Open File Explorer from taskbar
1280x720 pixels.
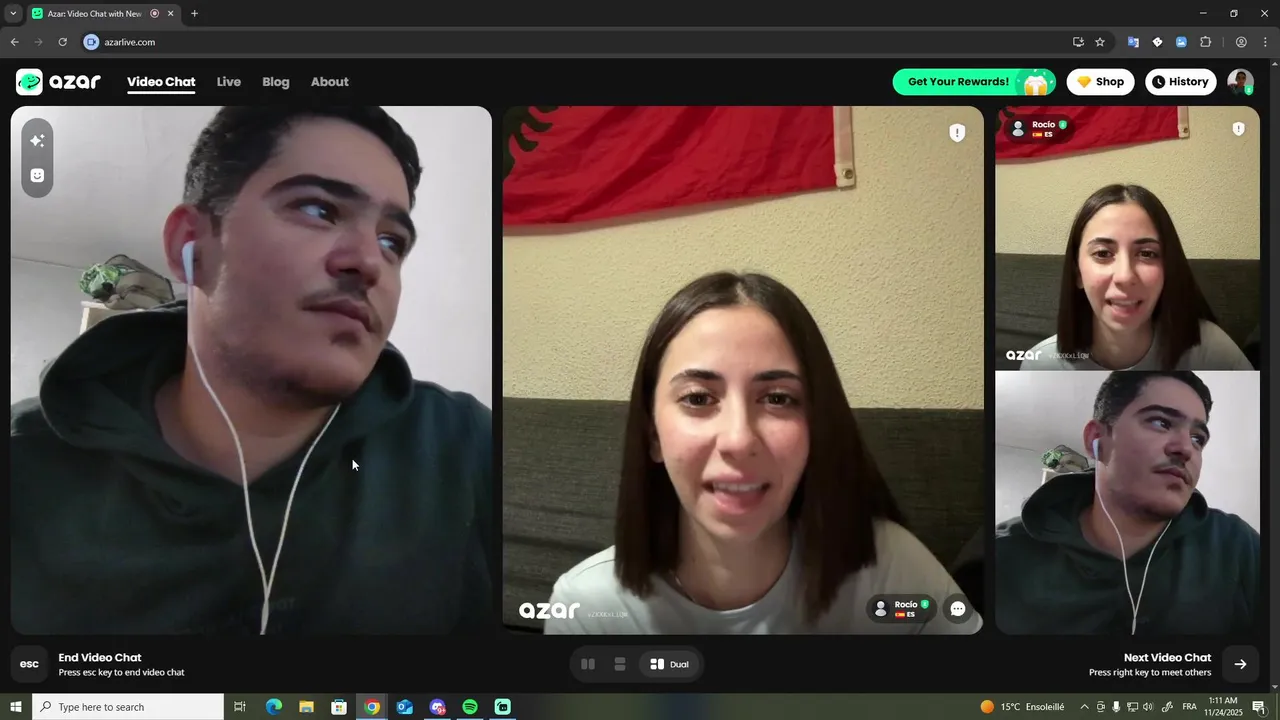click(x=306, y=707)
